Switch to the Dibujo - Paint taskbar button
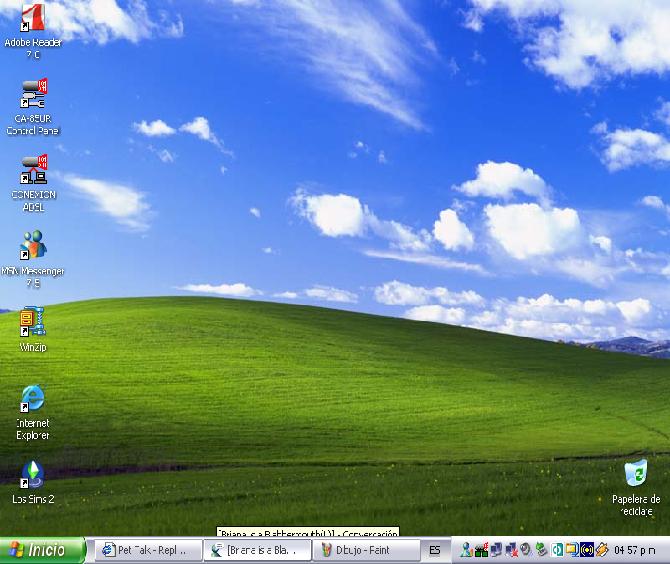The image size is (670, 564). click(x=367, y=550)
